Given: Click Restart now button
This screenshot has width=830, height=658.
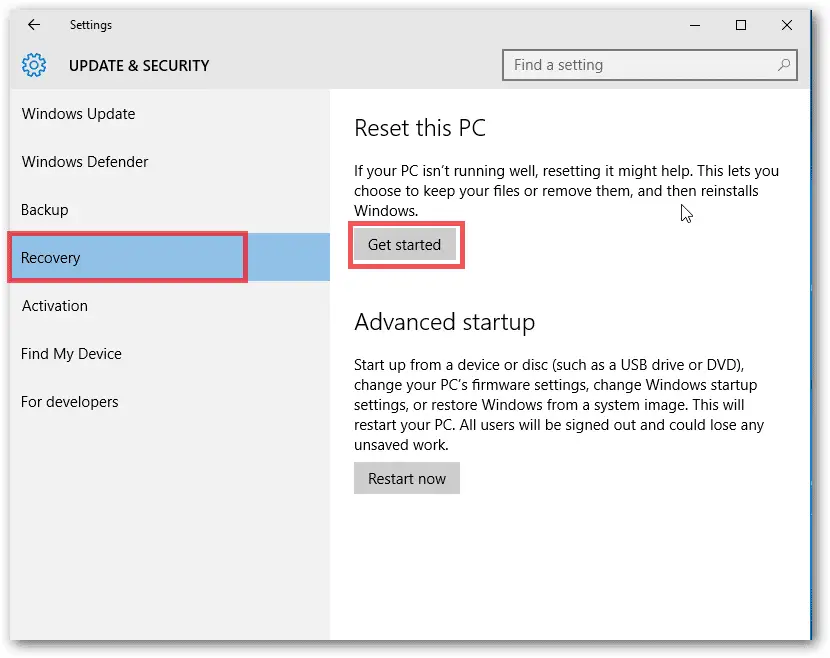Looking at the screenshot, I should [407, 478].
